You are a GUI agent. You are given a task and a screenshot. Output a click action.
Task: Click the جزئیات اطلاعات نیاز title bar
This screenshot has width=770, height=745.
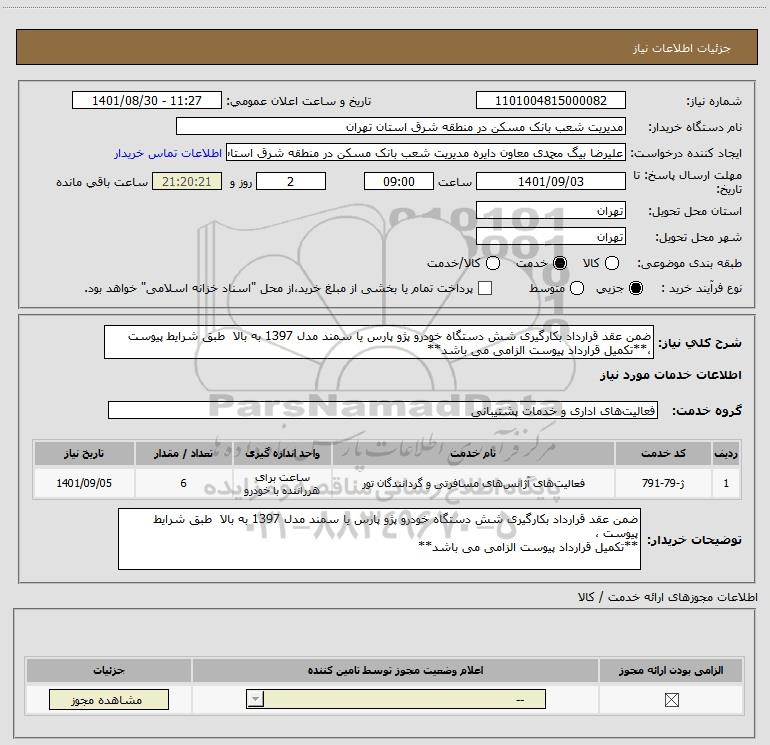pos(387,47)
